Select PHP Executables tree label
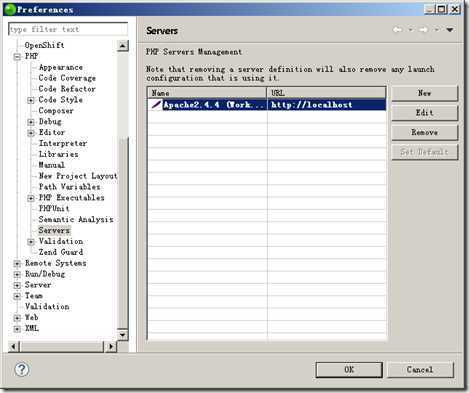This screenshot has width=469, height=393. click(x=72, y=198)
